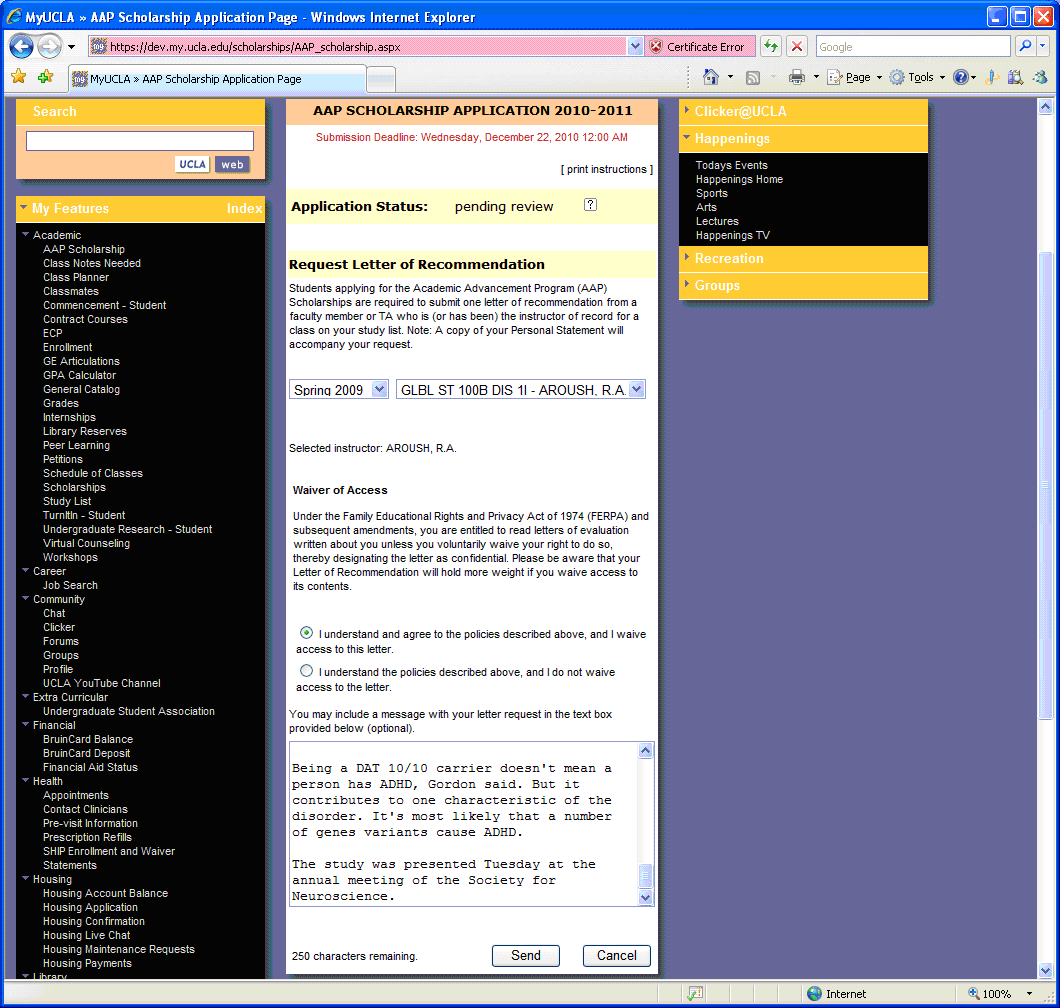
Task: Click the application status help question icon
Action: pos(590,205)
